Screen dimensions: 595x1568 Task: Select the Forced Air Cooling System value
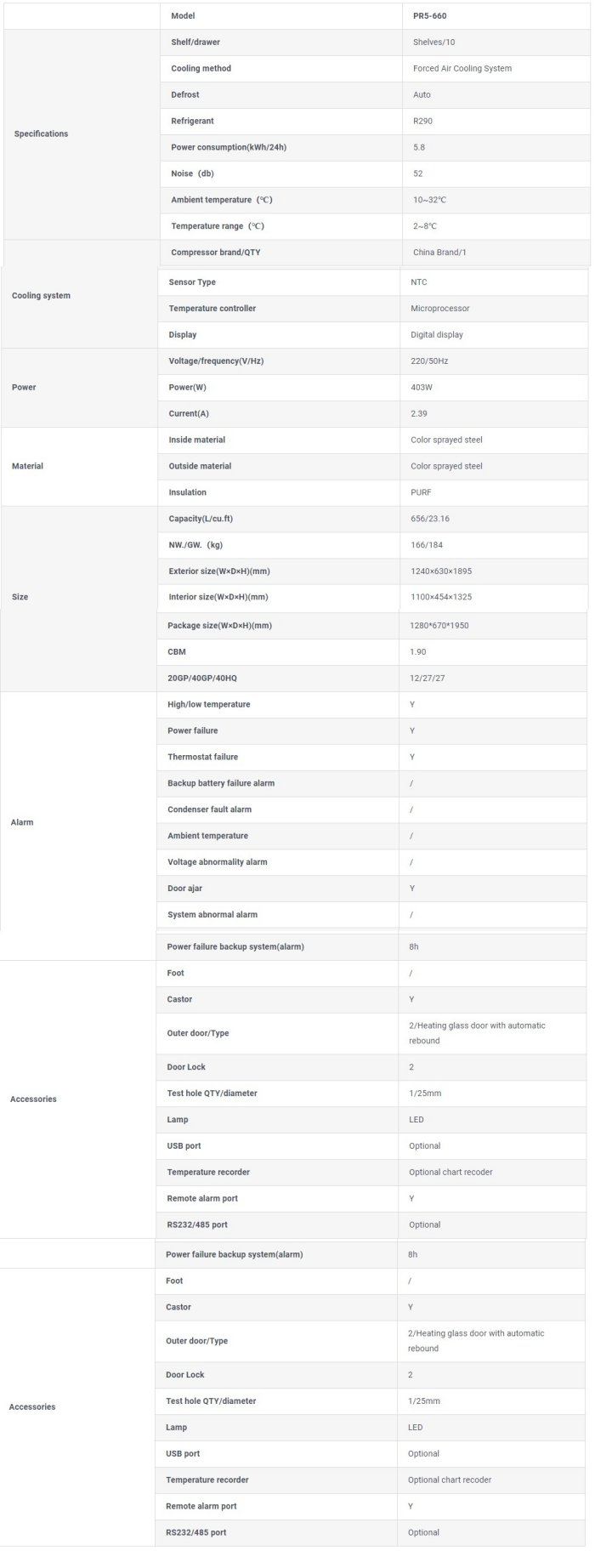462,69
